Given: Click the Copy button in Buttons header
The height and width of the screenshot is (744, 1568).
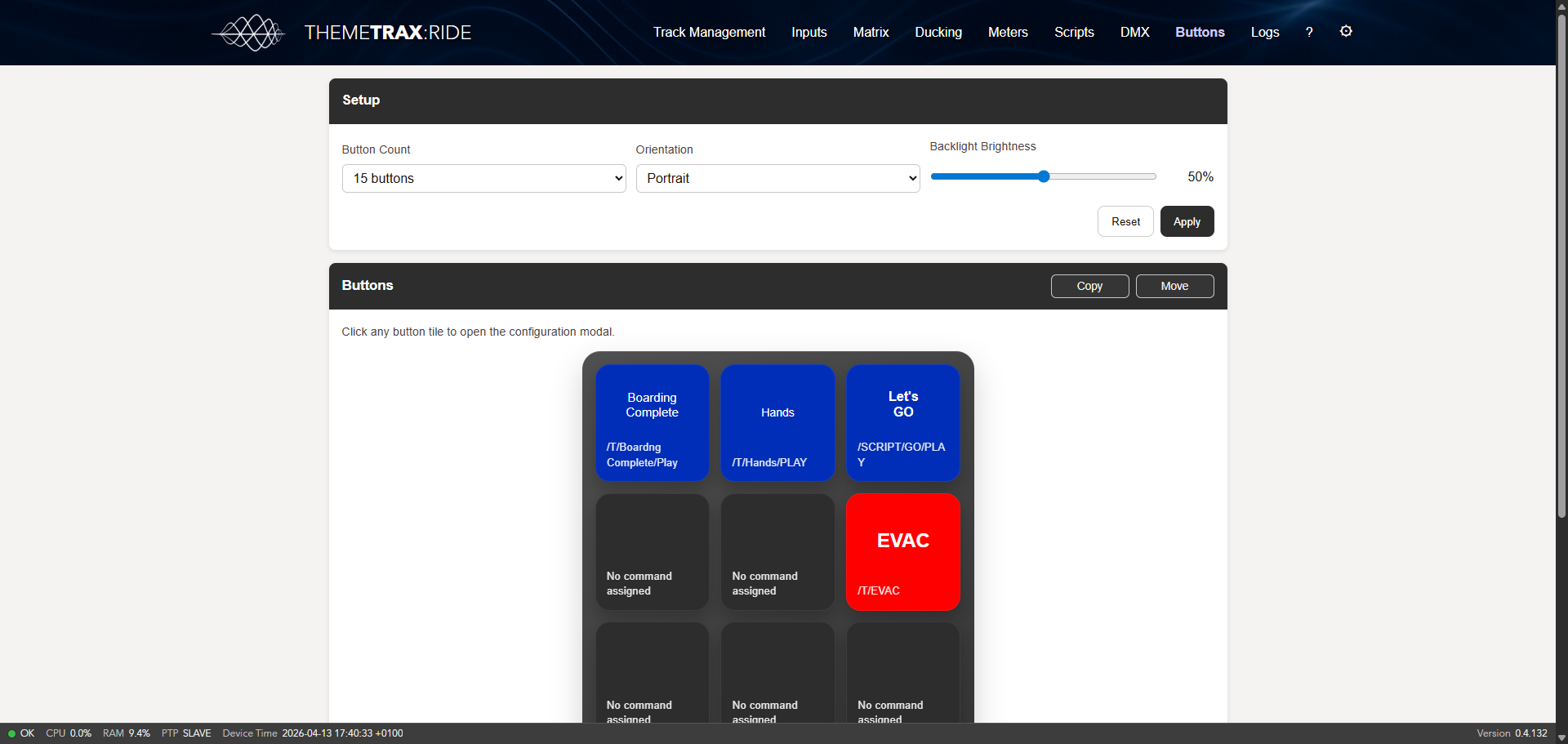Looking at the screenshot, I should click(x=1089, y=287).
